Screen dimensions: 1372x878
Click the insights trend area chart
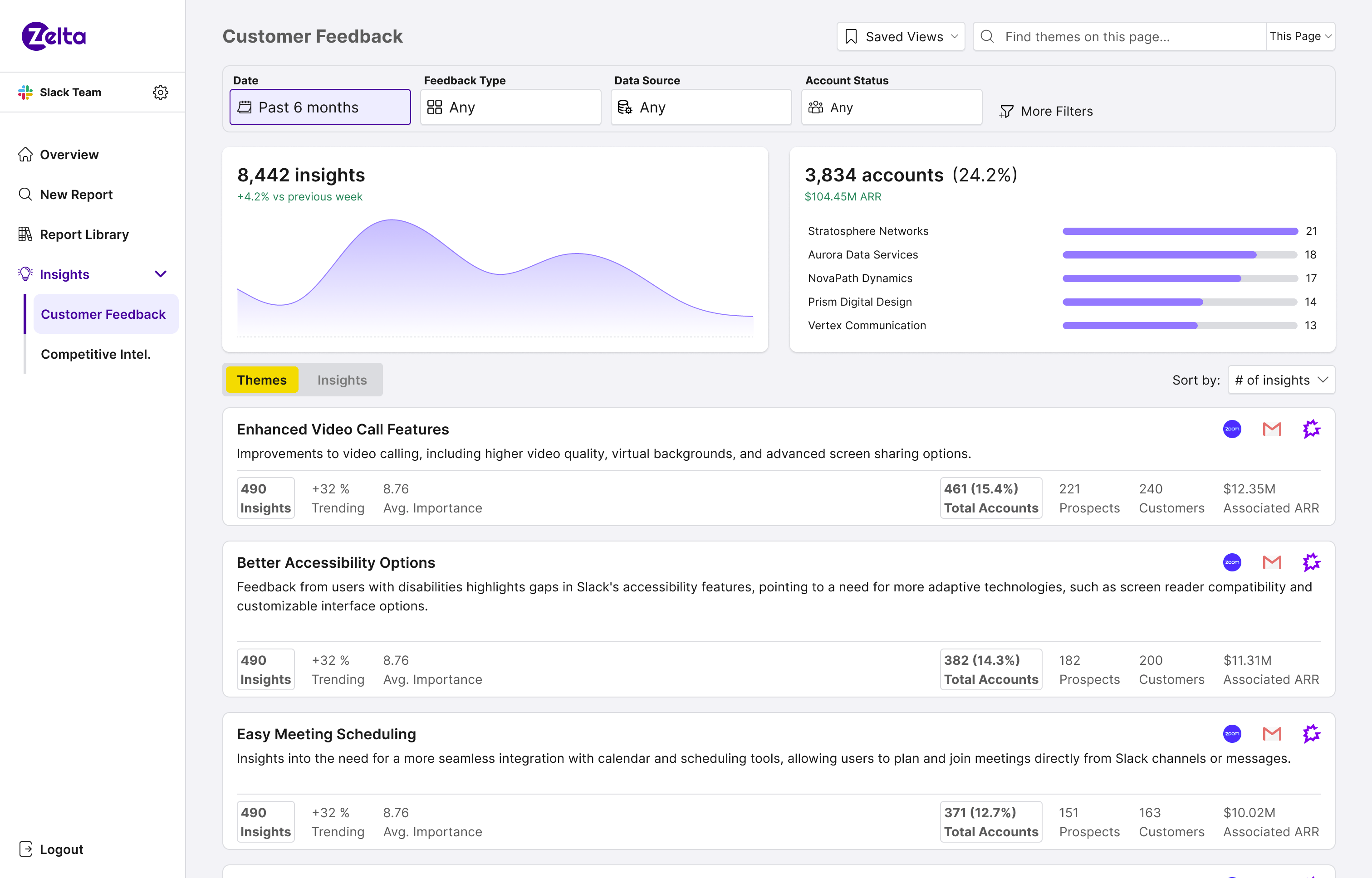pos(495,278)
